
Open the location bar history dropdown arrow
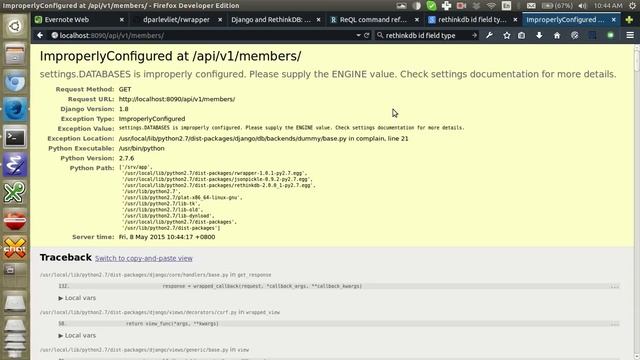tap(358, 36)
